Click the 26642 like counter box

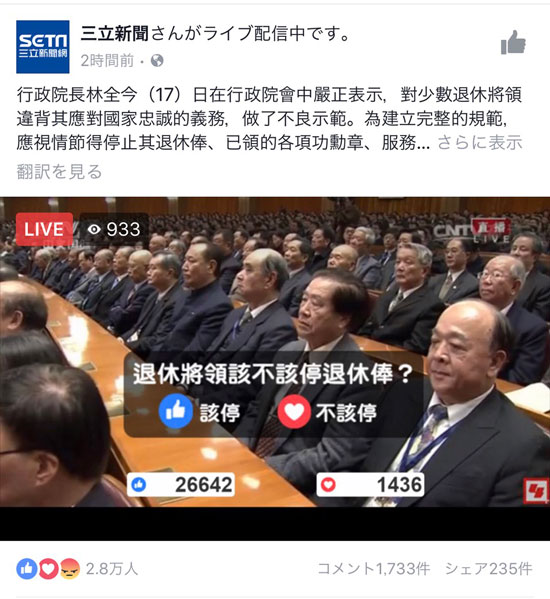point(181,484)
